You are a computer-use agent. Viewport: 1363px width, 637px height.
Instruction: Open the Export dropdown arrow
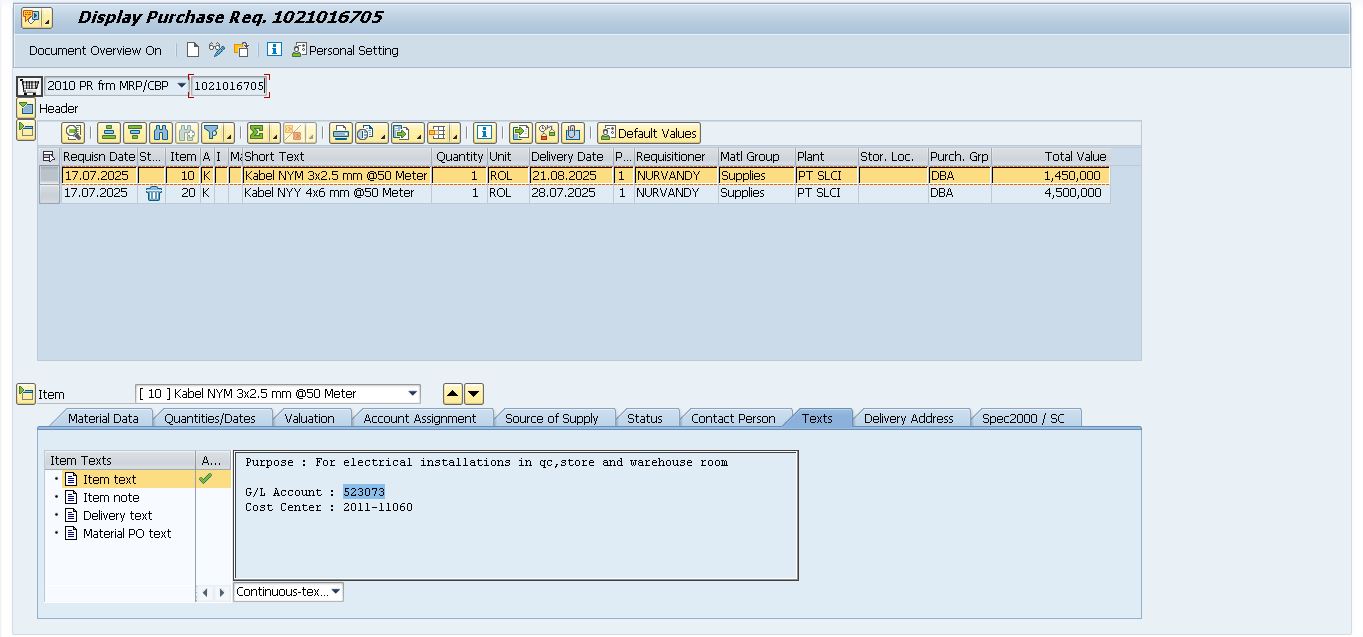pos(419,133)
